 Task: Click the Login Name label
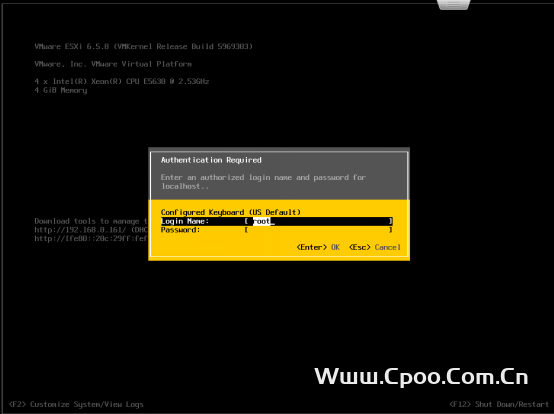pos(185,221)
